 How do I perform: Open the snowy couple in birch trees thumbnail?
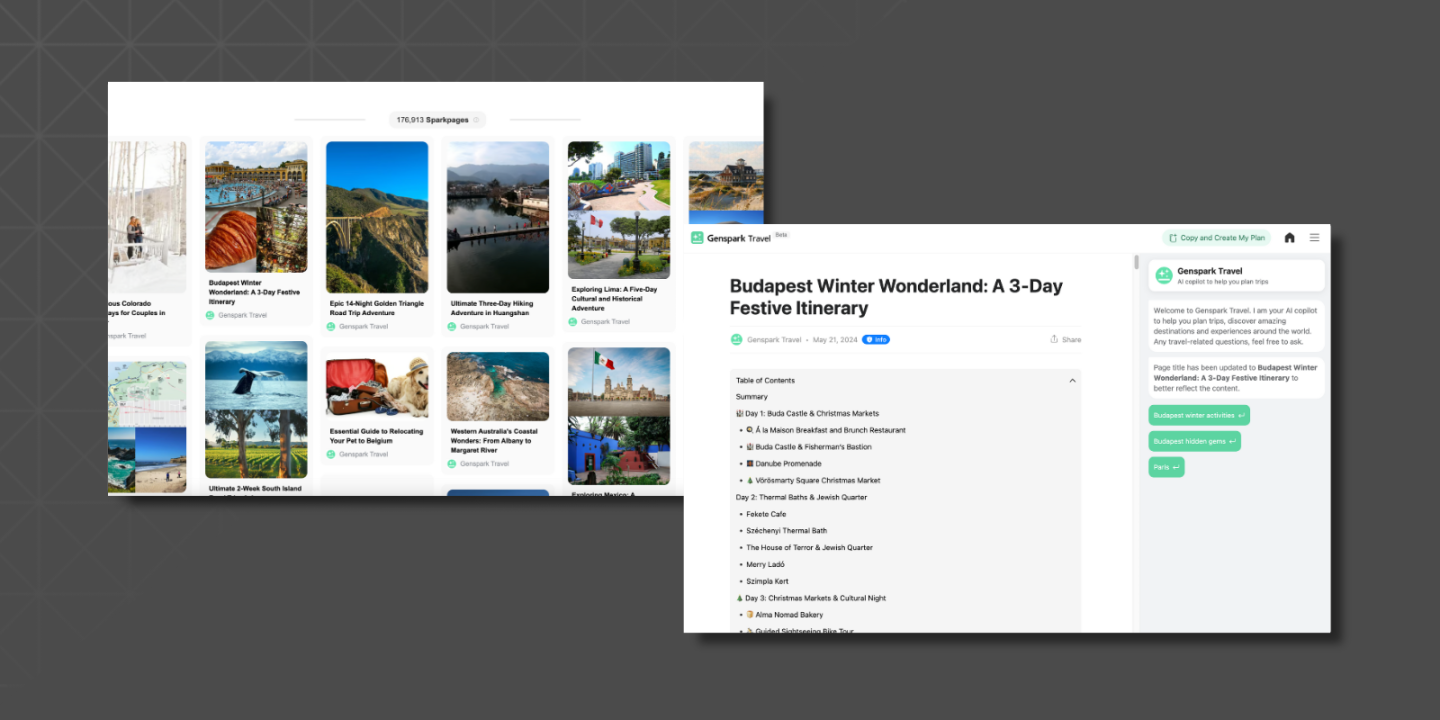[x=147, y=217]
